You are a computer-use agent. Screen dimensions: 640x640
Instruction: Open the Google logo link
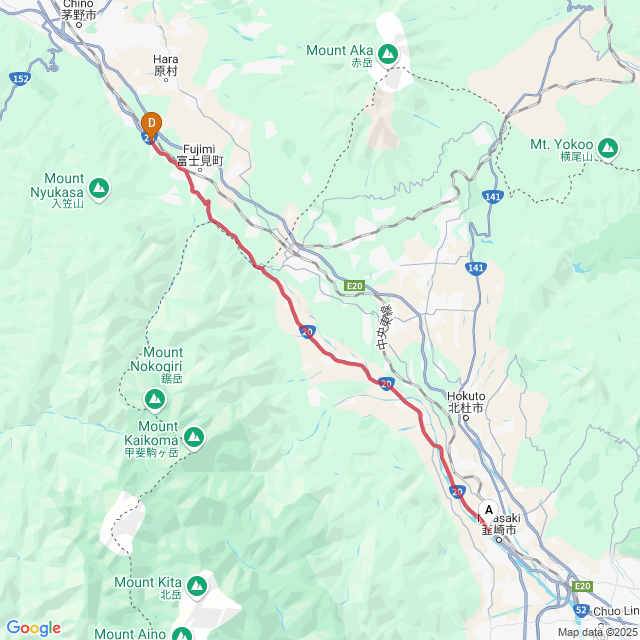[x=33, y=628]
